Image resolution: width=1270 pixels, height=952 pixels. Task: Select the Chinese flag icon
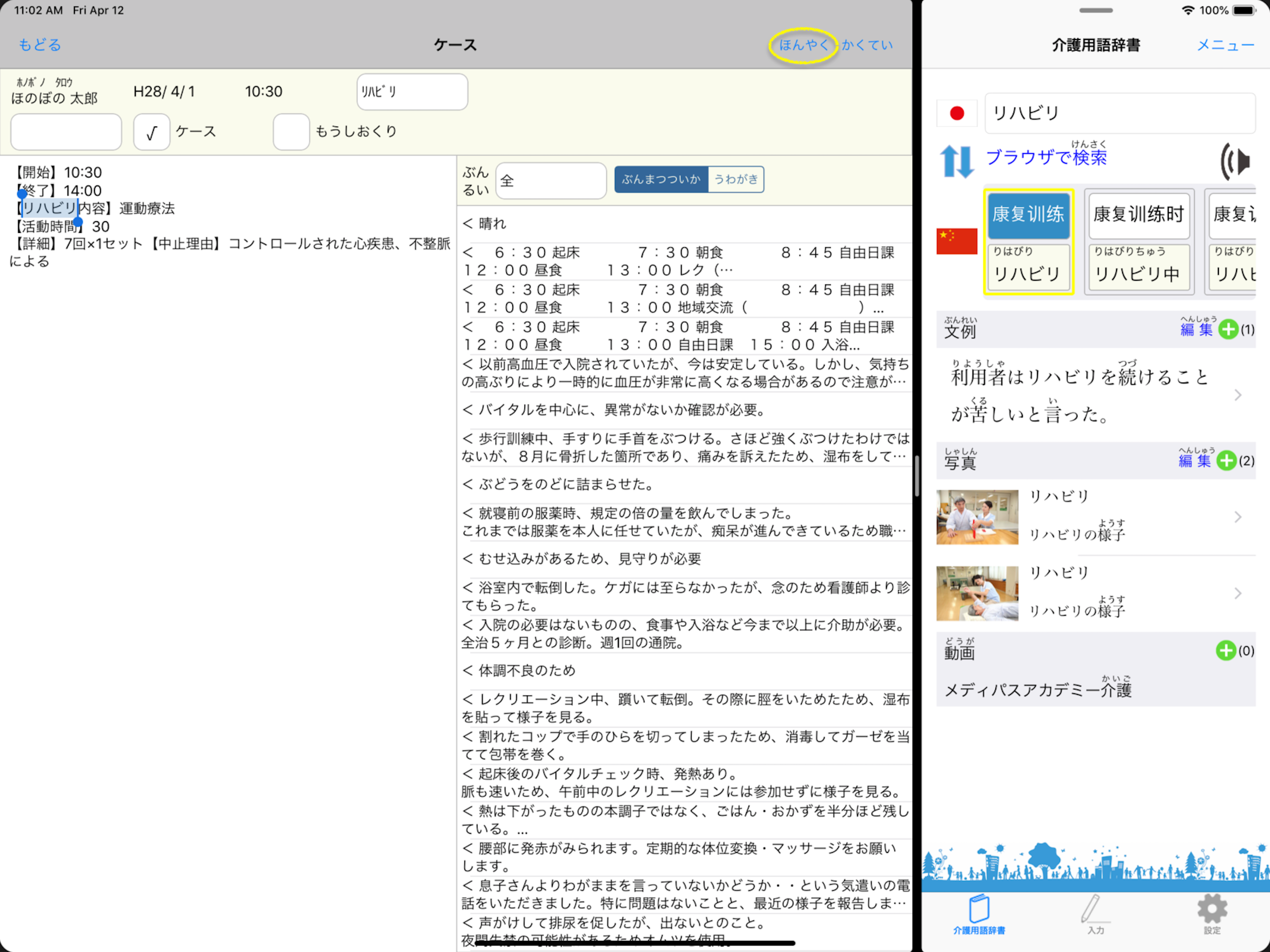[x=957, y=241]
